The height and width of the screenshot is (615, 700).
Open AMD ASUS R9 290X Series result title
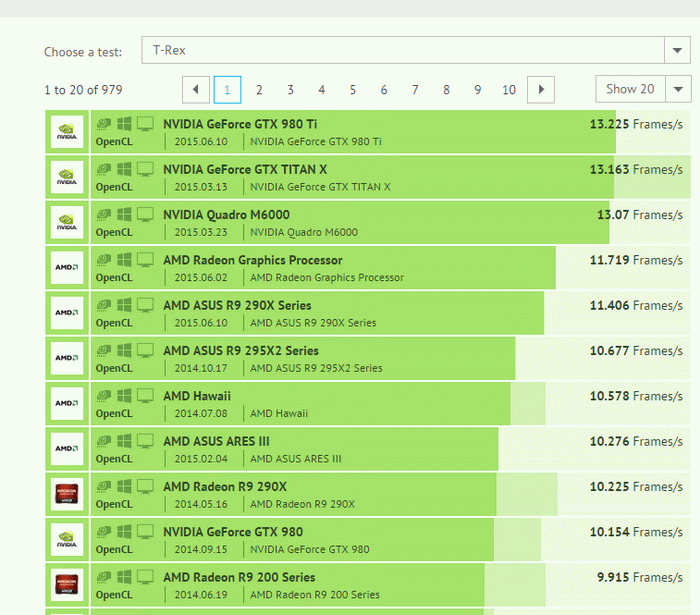pyautogui.click(x=237, y=305)
